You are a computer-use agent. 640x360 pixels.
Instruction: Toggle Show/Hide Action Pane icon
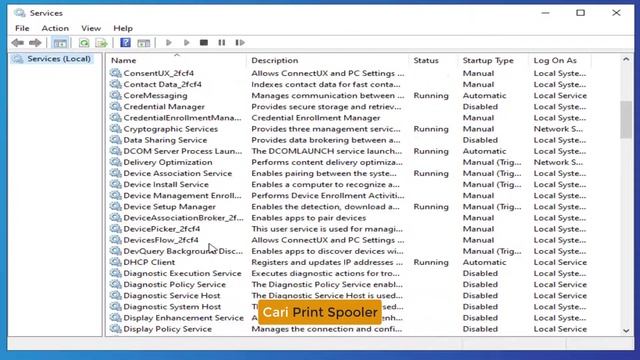click(143, 42)
